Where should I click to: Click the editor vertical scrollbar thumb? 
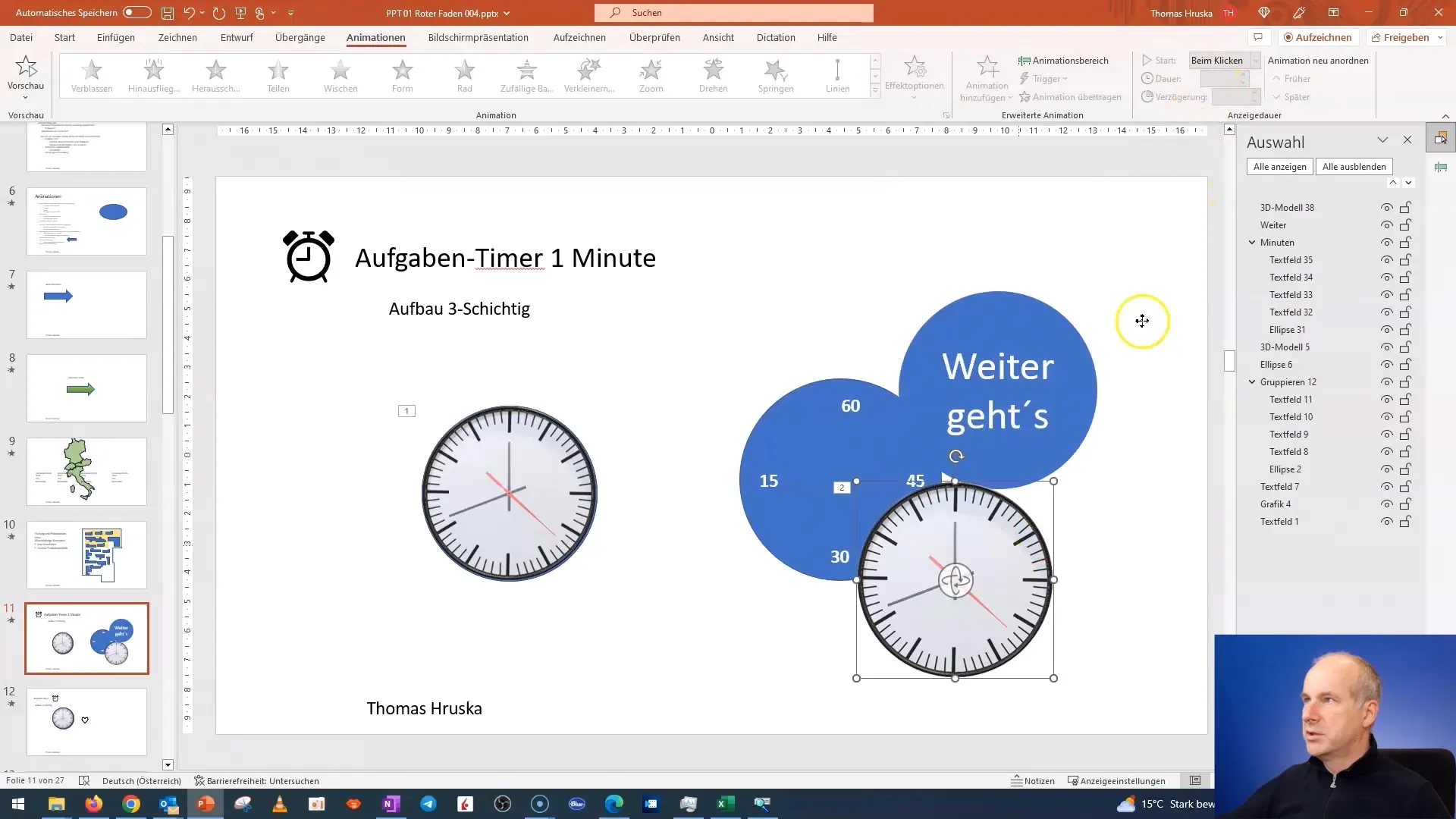tap(1229, 360)
